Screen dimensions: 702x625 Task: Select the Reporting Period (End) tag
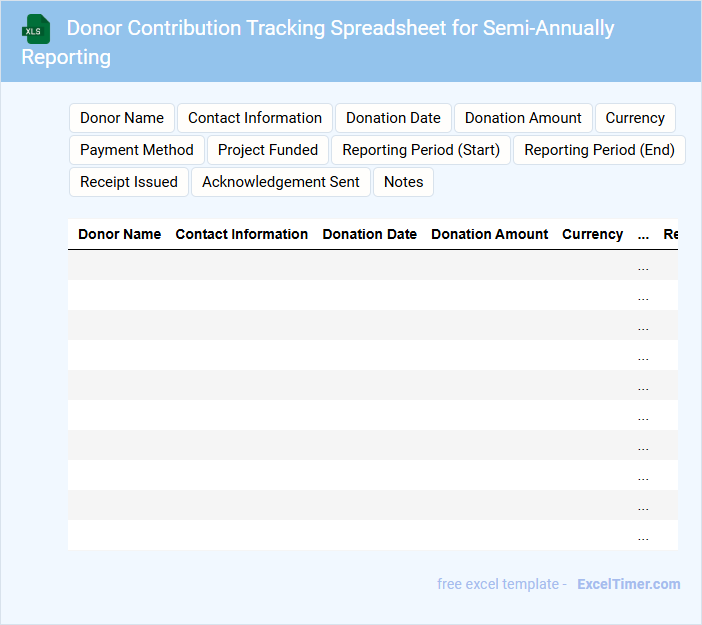[599, 150]
